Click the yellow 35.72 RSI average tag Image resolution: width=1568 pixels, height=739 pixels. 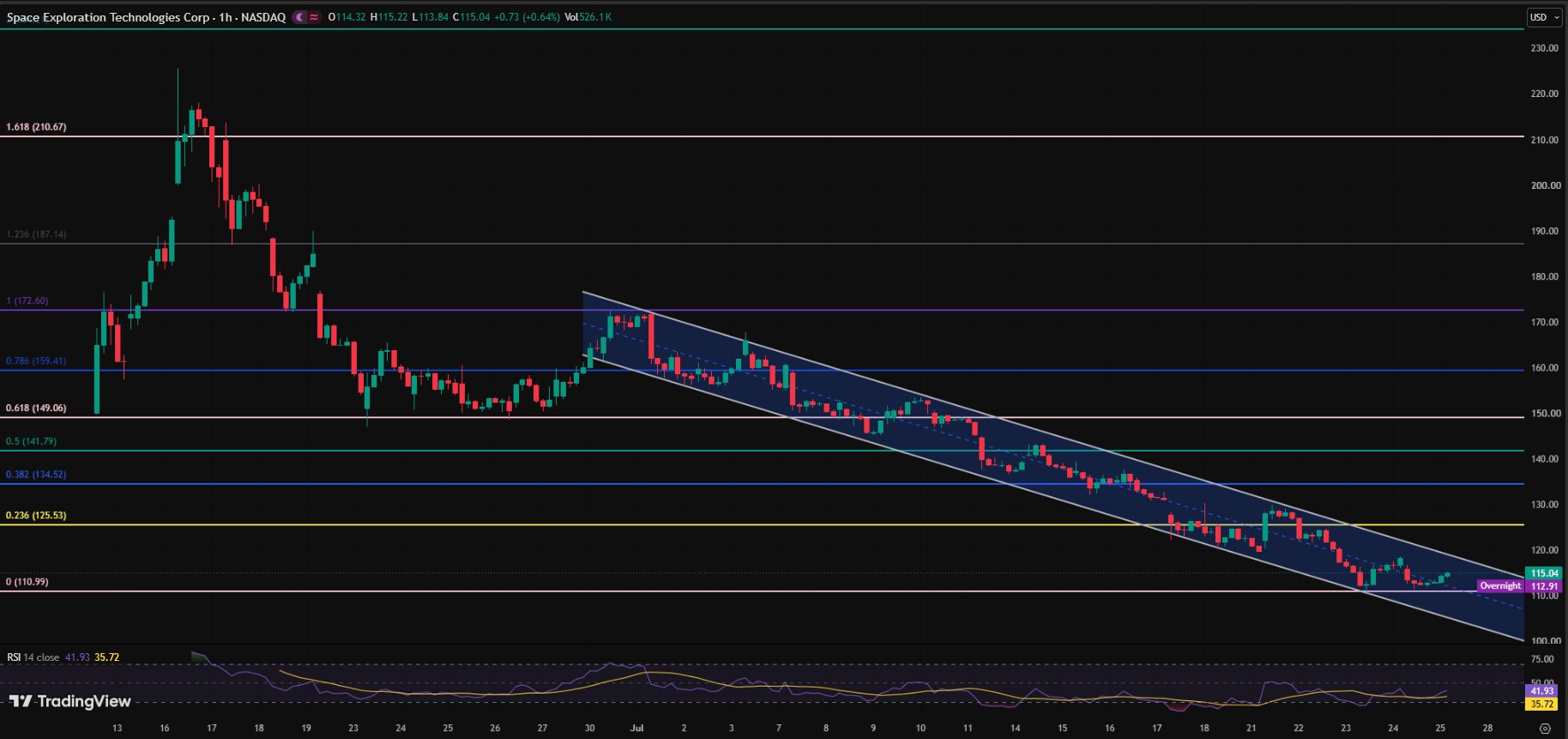[x=1542, y=704]
